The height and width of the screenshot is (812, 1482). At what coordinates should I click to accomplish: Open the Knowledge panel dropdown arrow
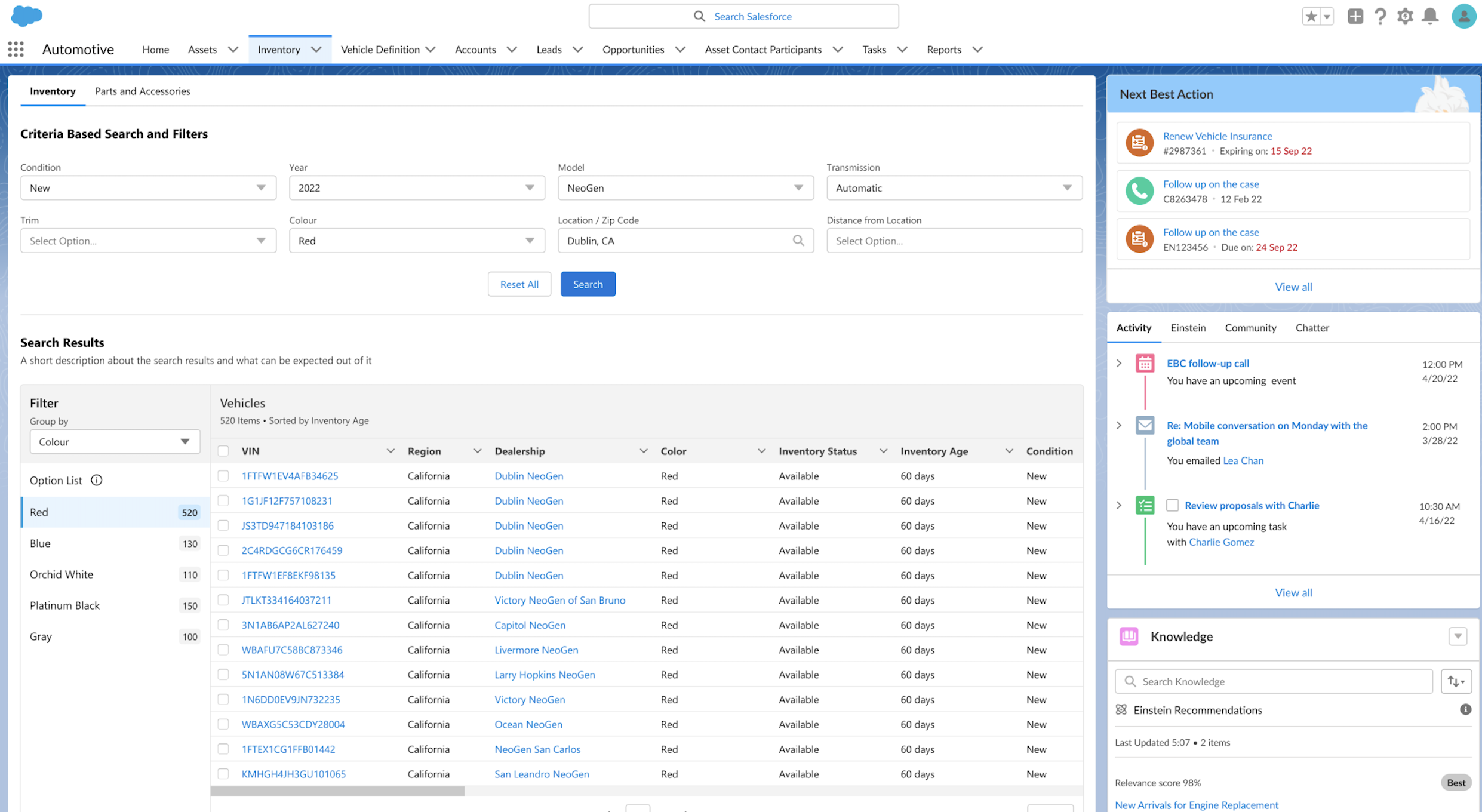(x=1458, y=636)
